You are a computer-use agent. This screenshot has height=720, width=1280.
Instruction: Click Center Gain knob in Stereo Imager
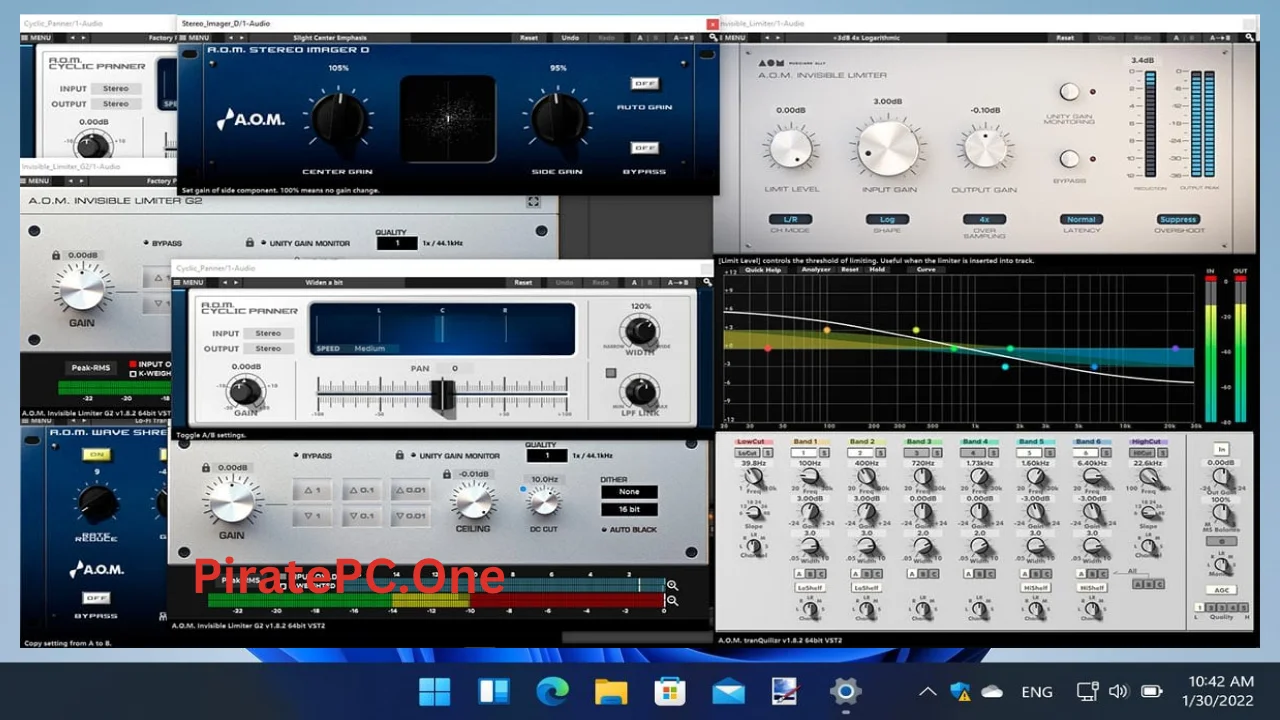(x=337, y=120)
